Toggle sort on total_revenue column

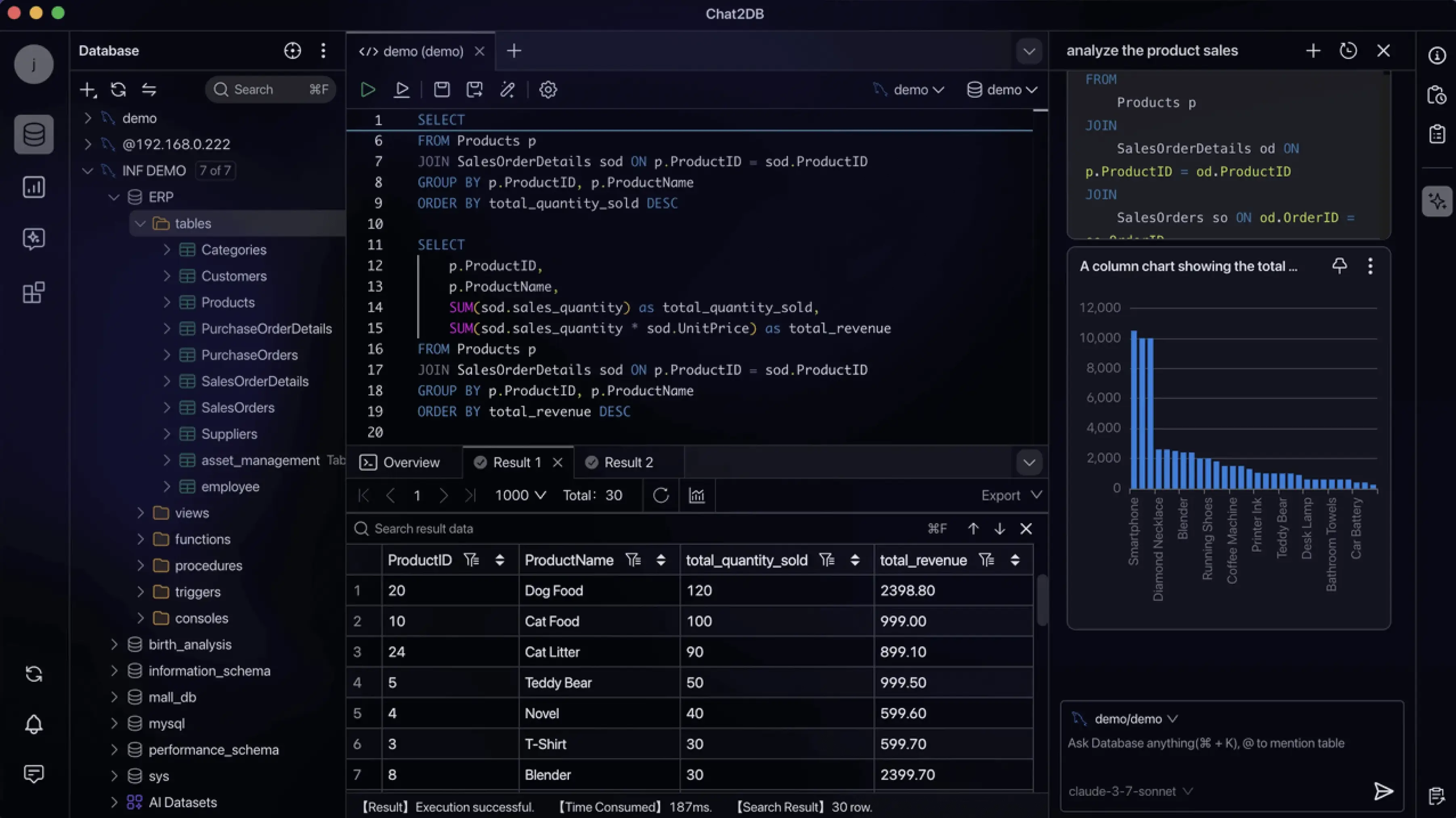pyautogui.click(x=1015, y=560)
